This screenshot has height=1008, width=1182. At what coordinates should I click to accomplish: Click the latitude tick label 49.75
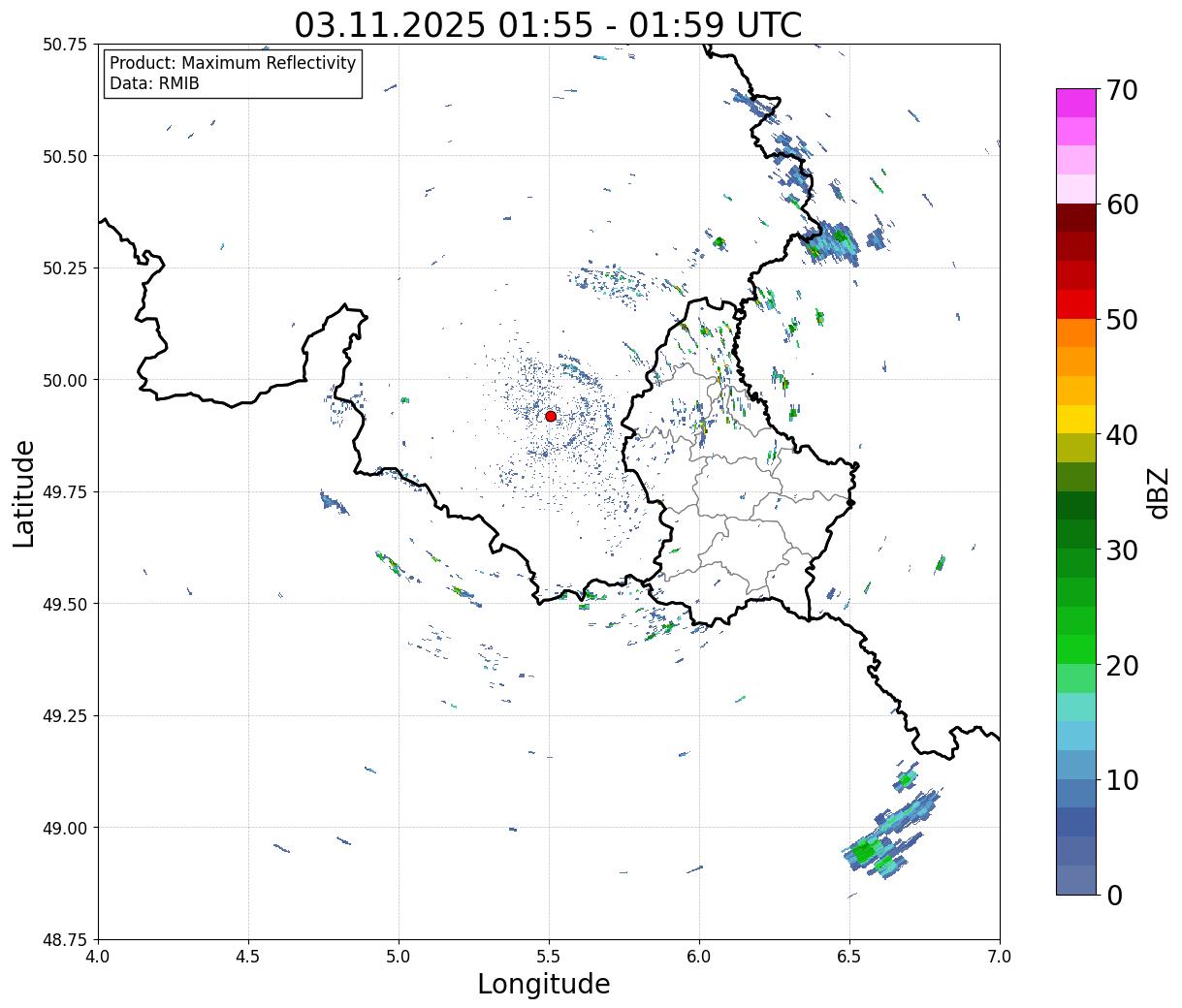point(65,492)
